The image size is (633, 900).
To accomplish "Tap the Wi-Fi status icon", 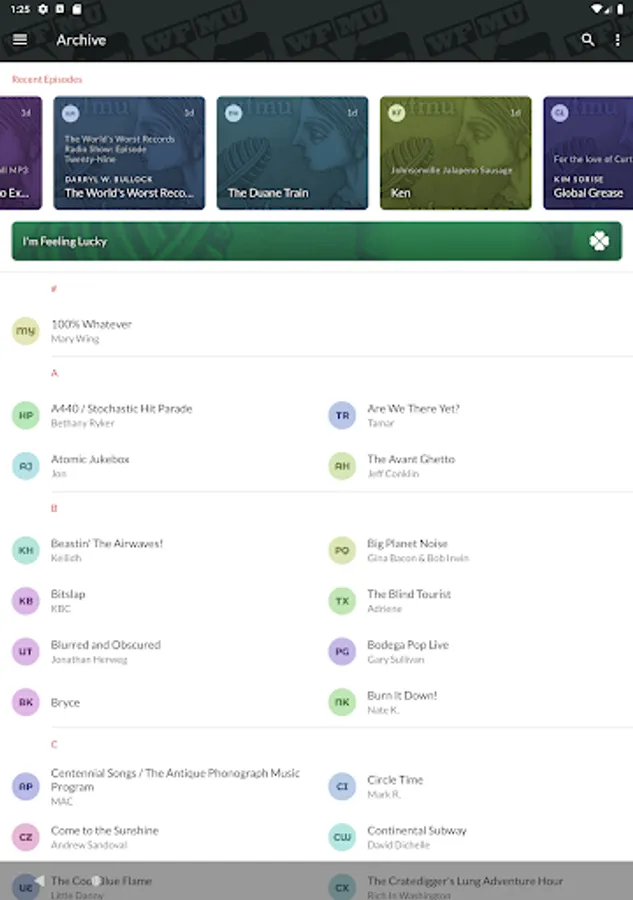I will tap(597, 9).
